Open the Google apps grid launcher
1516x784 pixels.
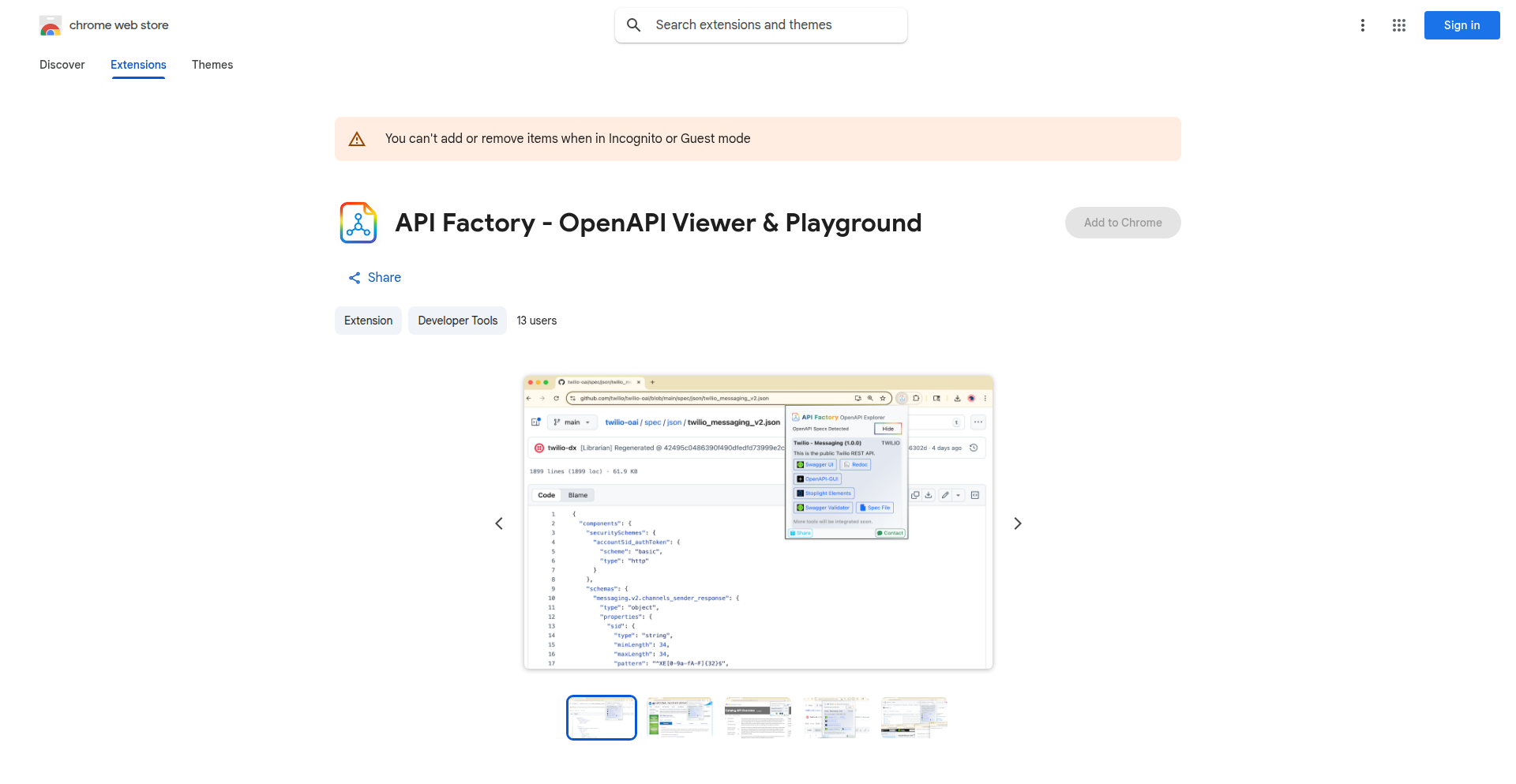point(1398,25)
